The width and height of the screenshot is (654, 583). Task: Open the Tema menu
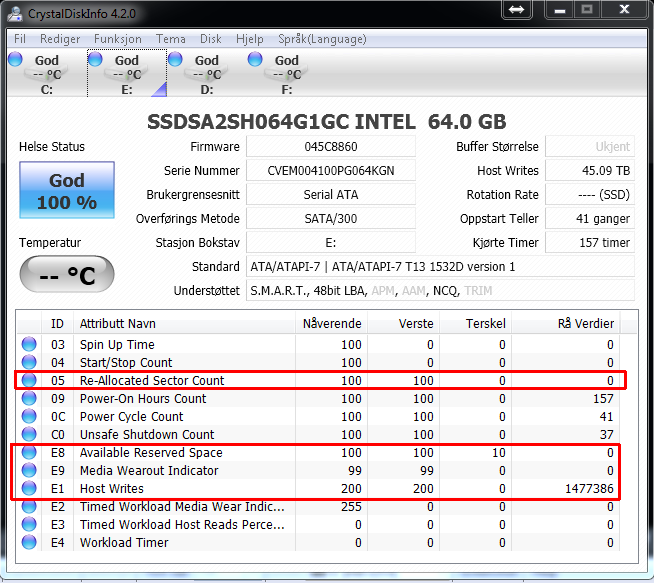171,39
